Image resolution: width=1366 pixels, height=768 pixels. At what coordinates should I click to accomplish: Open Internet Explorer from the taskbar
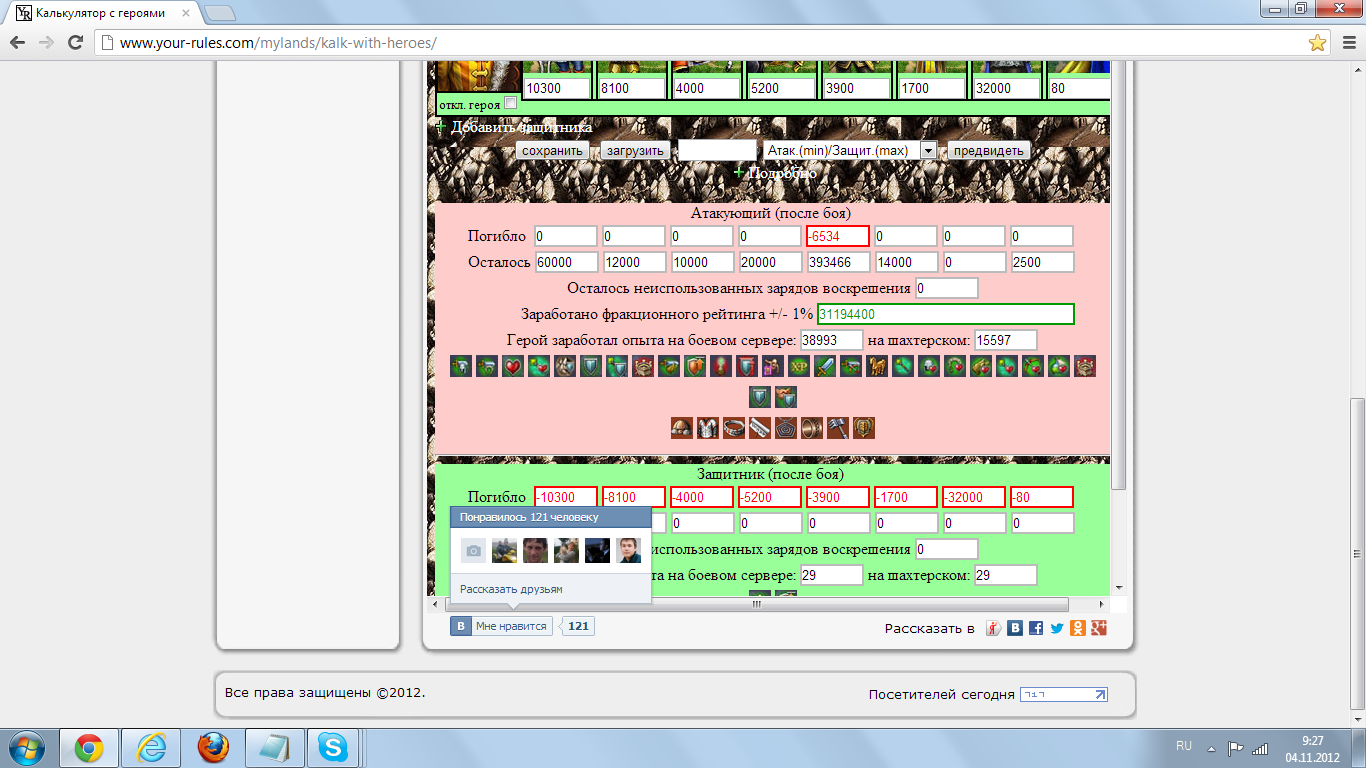pyautogui.click(x=151, y=748)
